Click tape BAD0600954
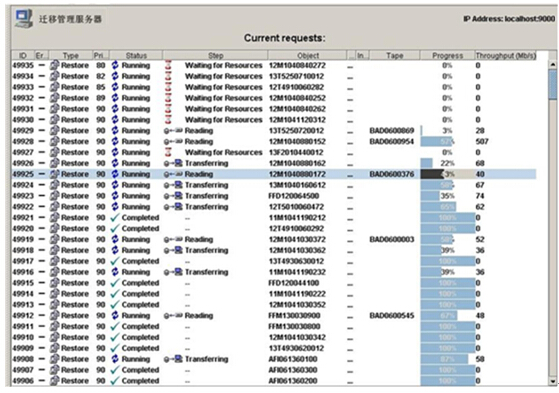The height and width of the screenshot is (393, 559). pyautogui.click(x=392, y=142)
